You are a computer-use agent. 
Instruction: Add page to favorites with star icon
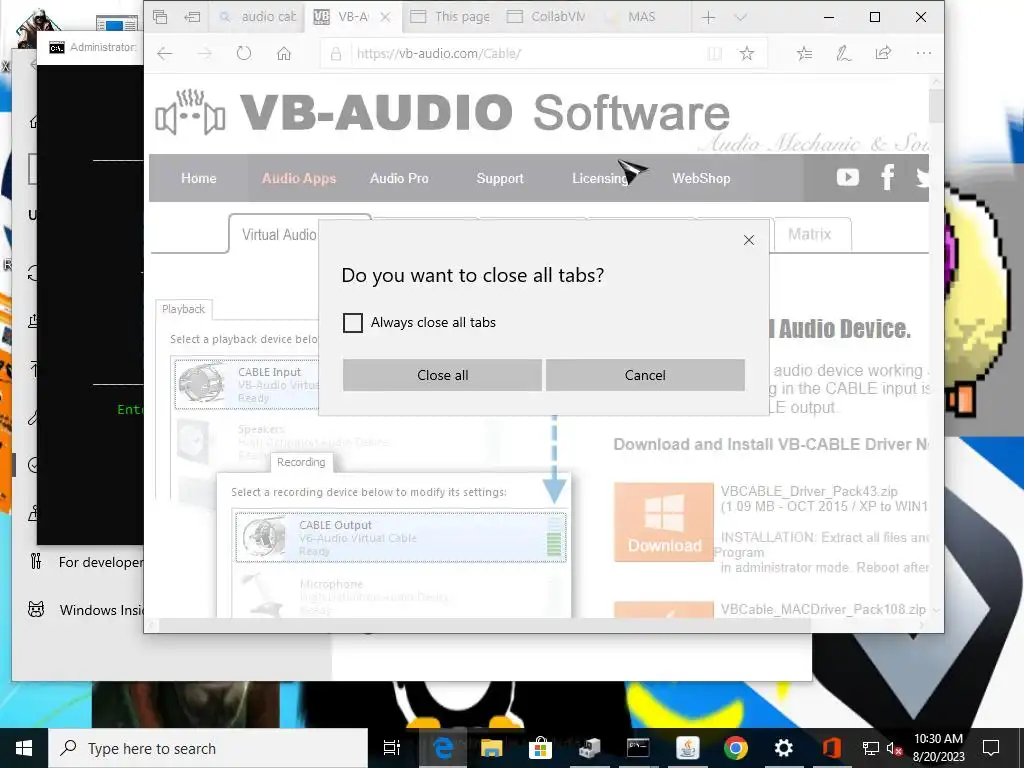tap(746, 54)
